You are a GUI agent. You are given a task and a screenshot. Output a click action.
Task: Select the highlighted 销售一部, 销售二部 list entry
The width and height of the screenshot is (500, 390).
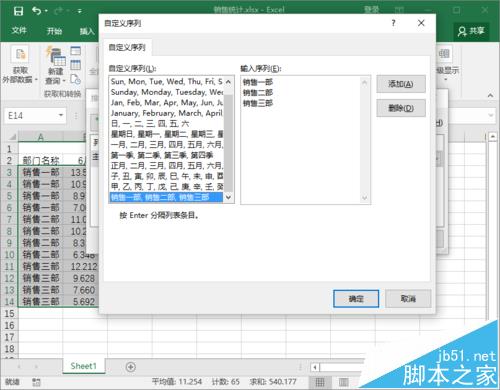click(167, 197)
